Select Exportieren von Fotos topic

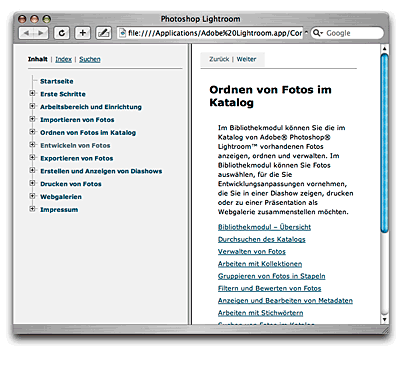[77, 158]
